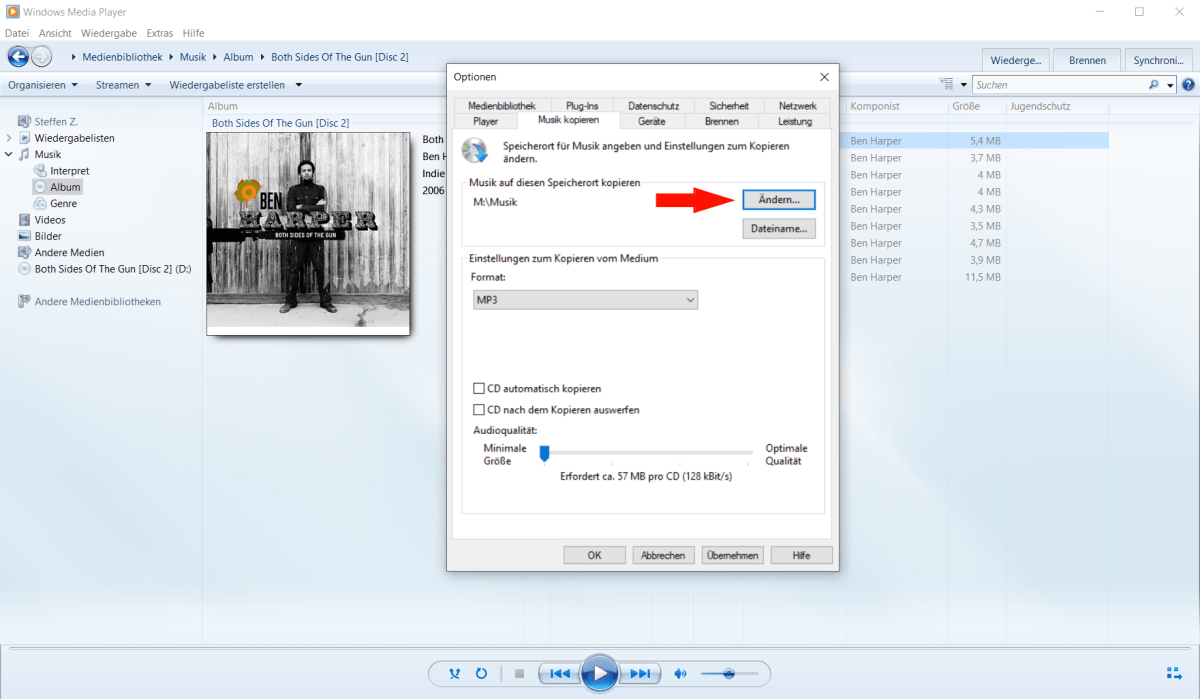Screen dimensions: 1200x699
Task: Switch to the Plug-Ins tab
Action: tap(582, 105)
